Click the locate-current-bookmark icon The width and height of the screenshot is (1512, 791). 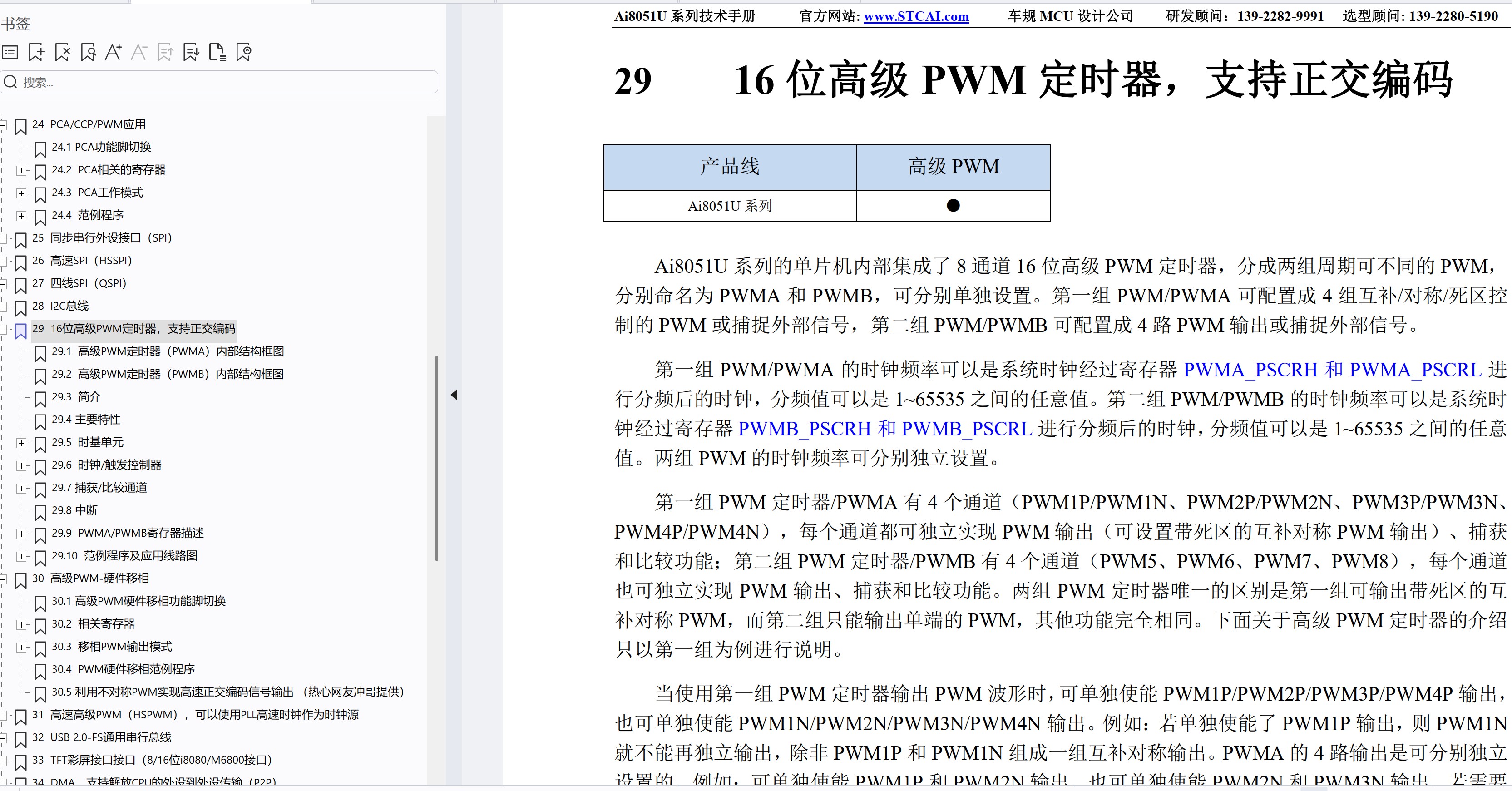pyautogui.click(x=243, y=52)
